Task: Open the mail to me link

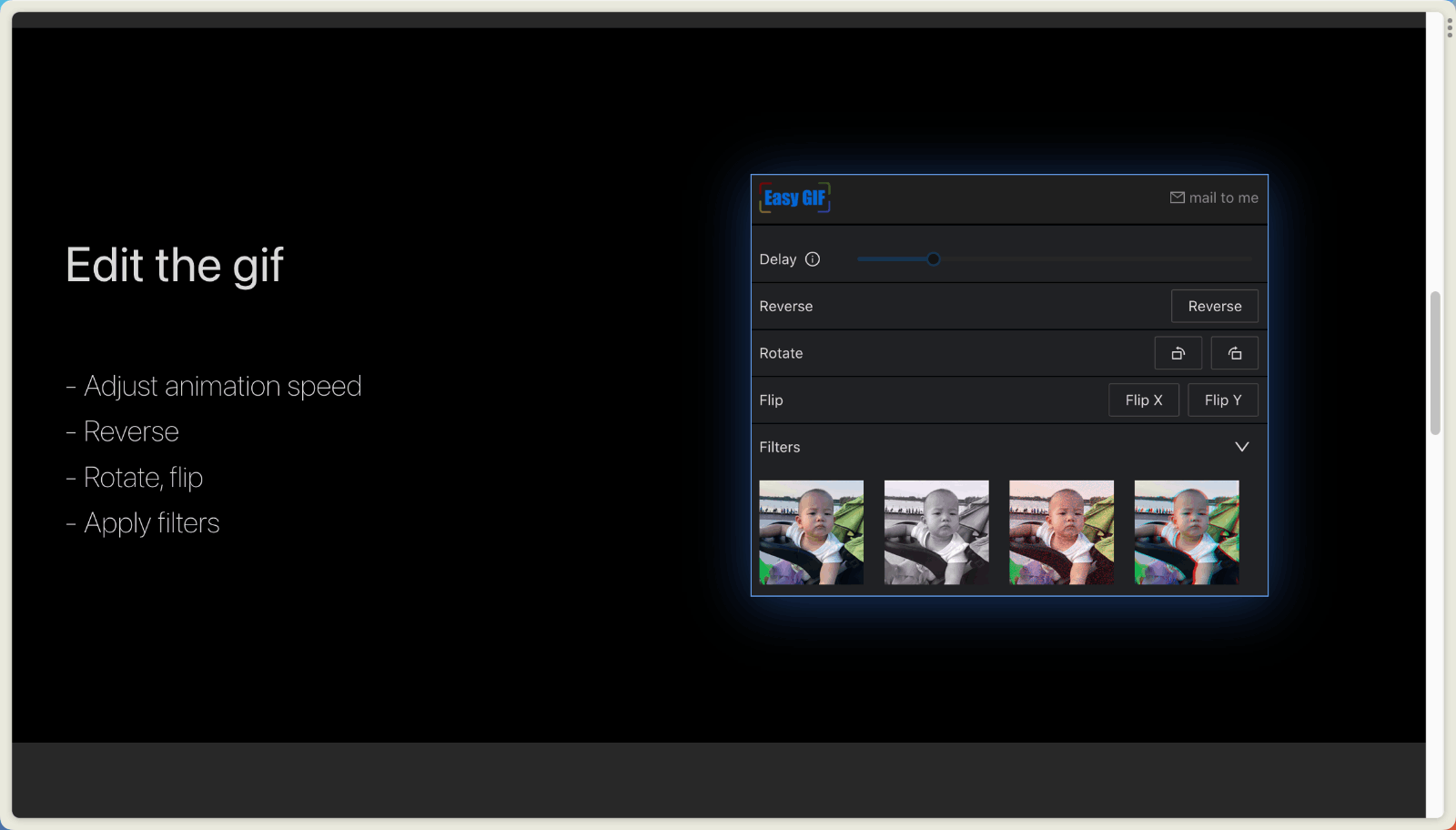Action: coord(1223,197)
